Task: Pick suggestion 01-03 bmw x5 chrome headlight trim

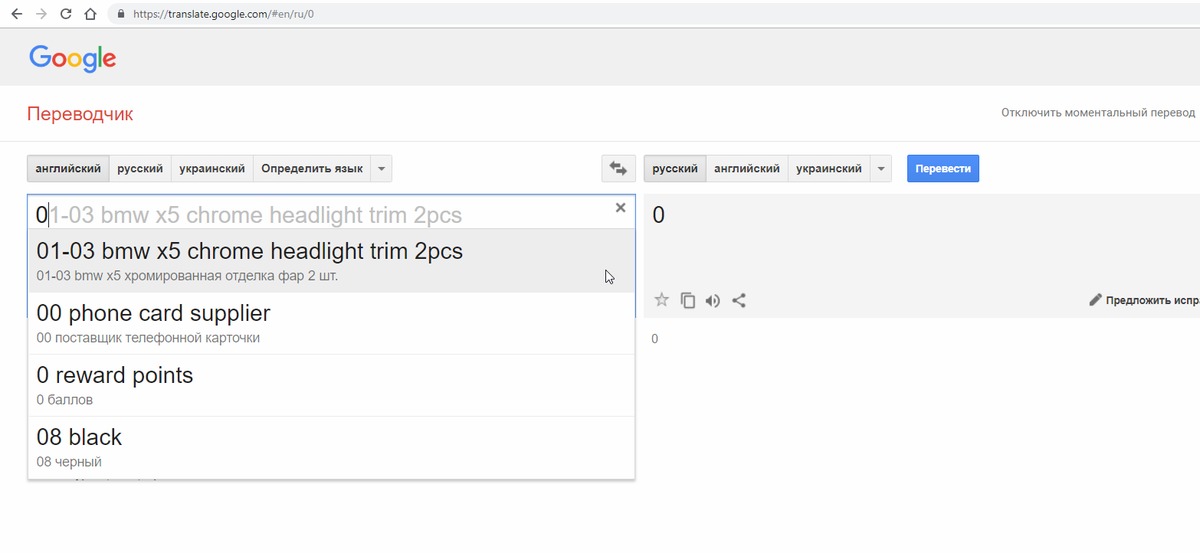Action: 331,261
